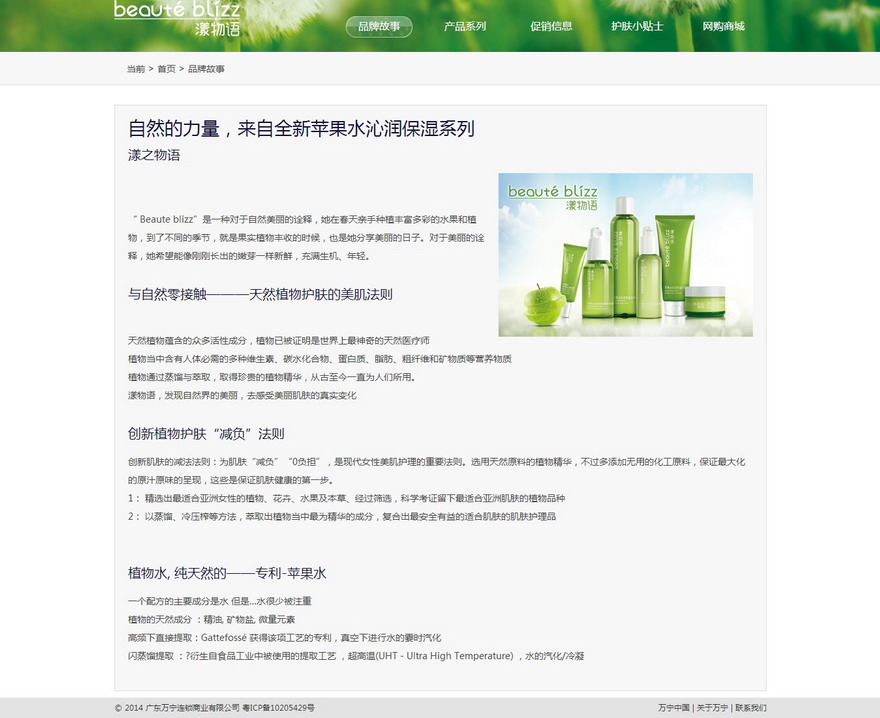880x718 pixels.
Task: Open 促销信息 in the top navigation
Action: click(551, 26)
